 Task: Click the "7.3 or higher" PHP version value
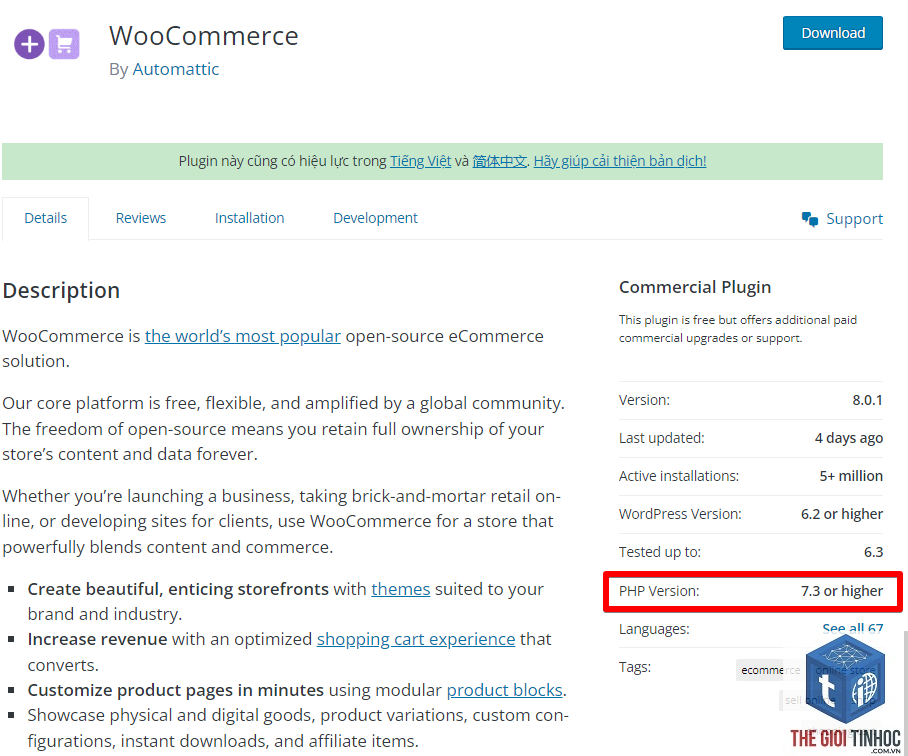(841, 591)
